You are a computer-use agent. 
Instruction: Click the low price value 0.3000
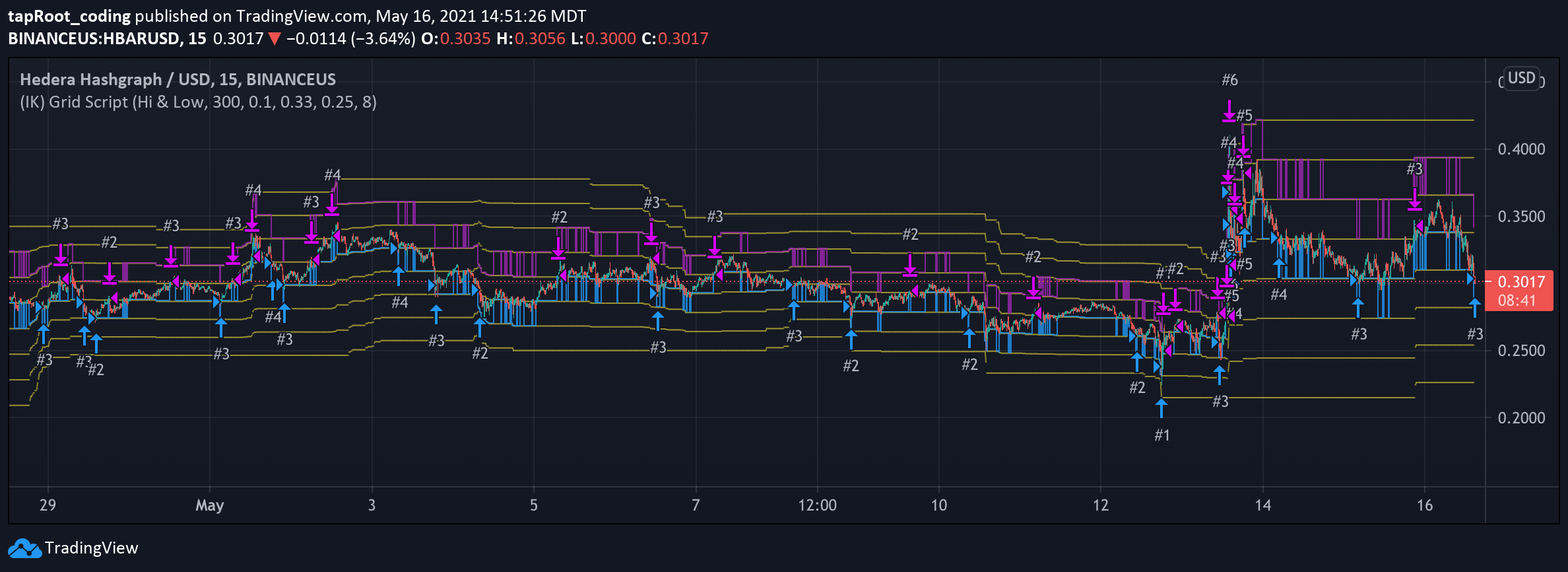click(611, 39)
